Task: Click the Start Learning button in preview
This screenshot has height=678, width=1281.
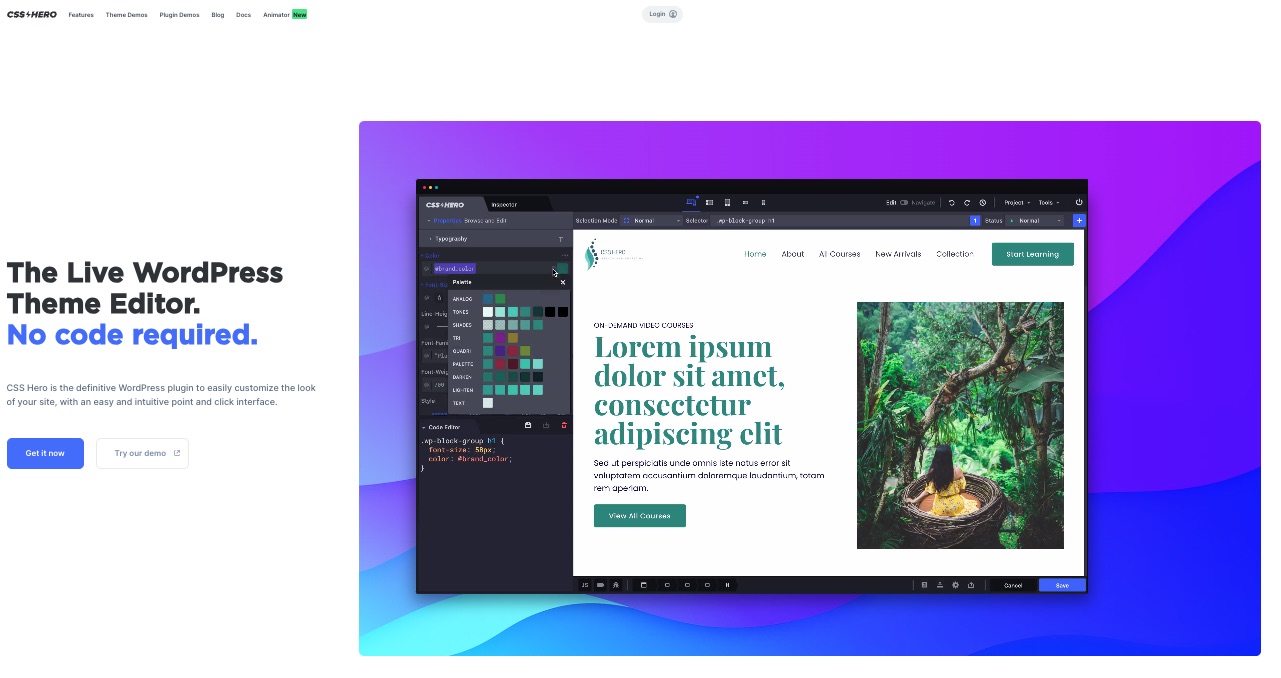Action: [x=1033, y=254]
